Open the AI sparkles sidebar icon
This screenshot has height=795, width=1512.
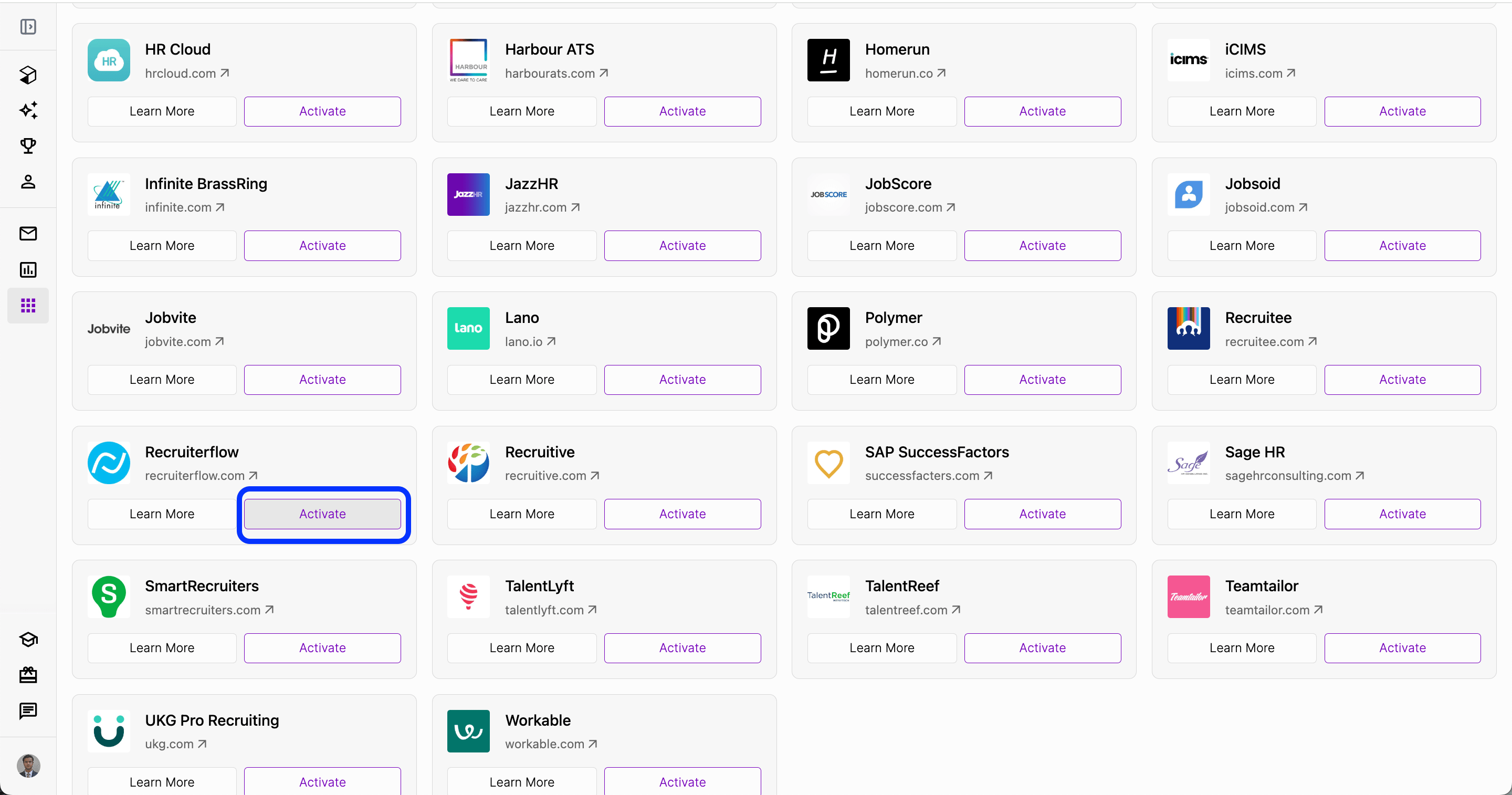pos(28,110)
